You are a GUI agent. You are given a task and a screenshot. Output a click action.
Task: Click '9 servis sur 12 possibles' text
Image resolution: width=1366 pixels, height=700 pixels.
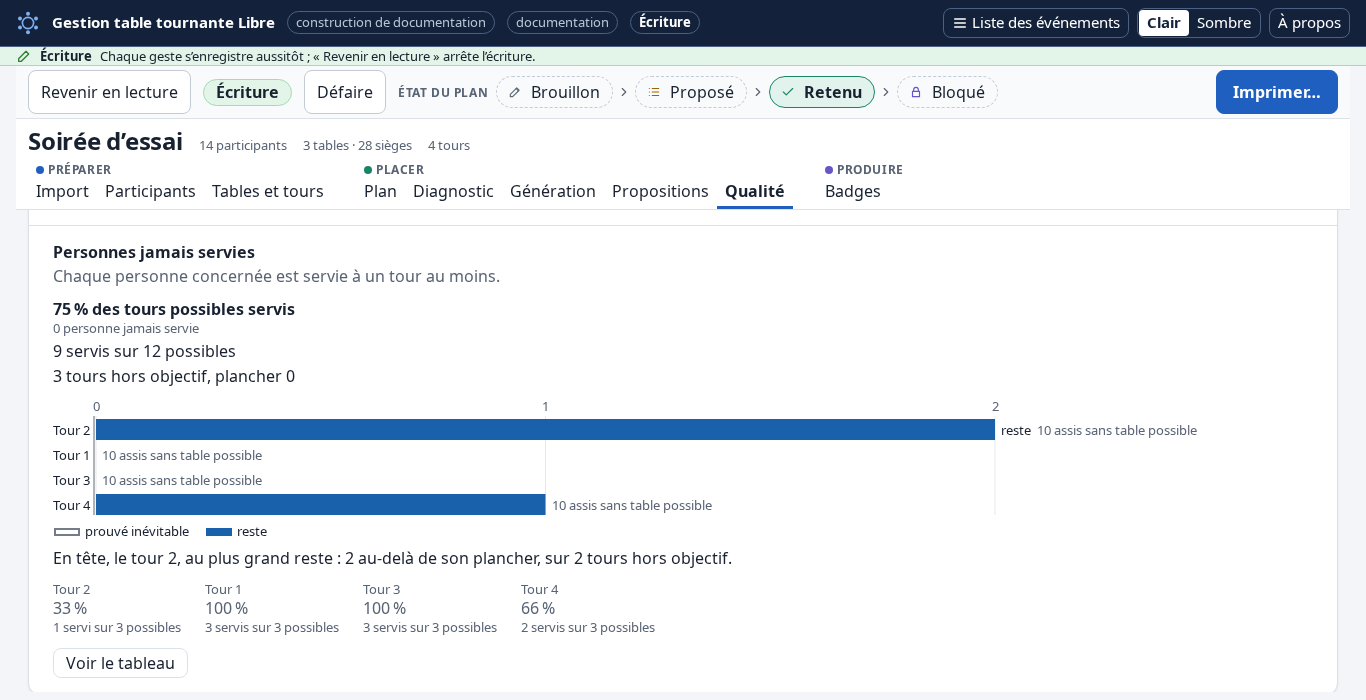(144, 351)
